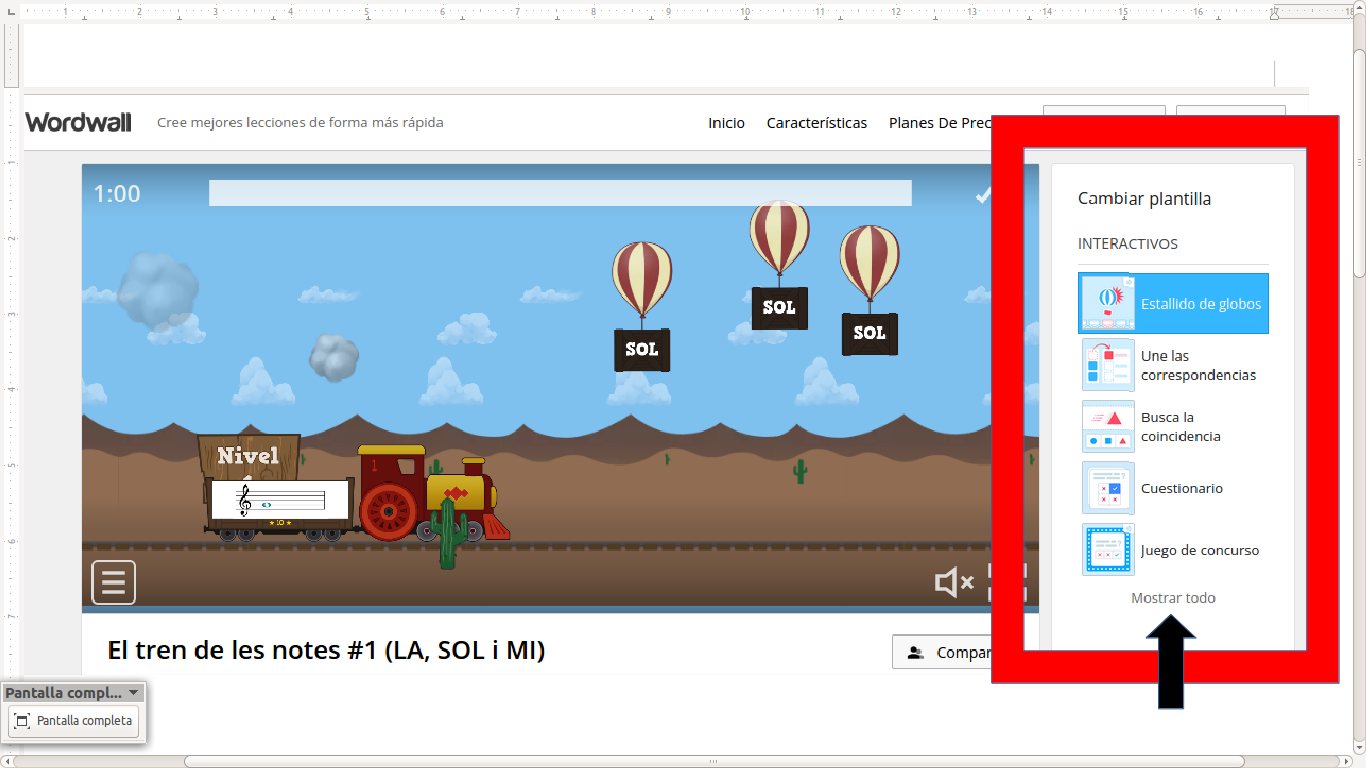1366x768 pixels.
Task: Select the Estallido de globos template
Action: (1173, 304)
